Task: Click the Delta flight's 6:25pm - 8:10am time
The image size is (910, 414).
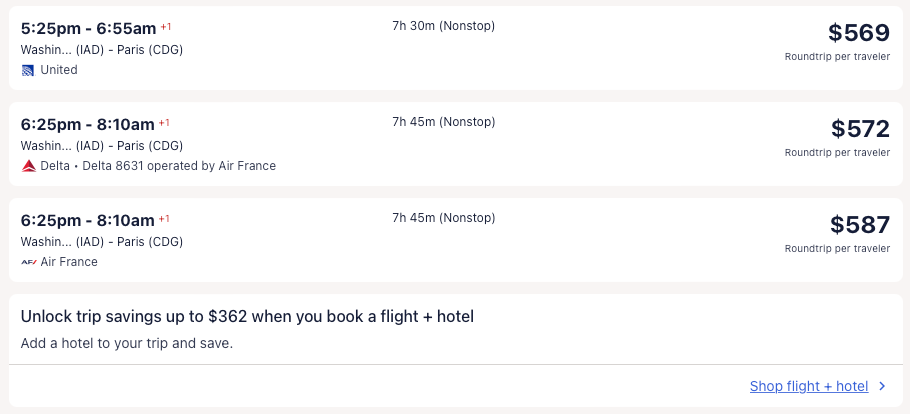Action: pos(88,124)
